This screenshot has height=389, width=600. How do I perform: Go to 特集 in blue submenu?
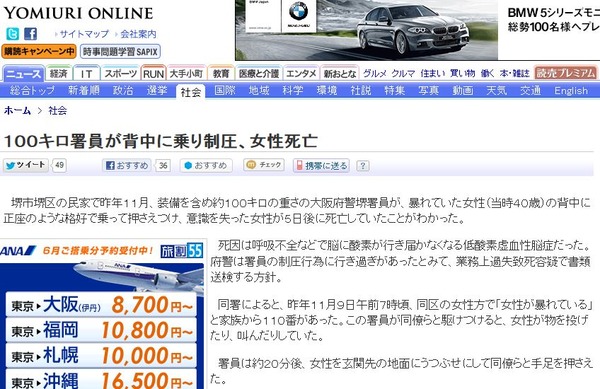(x=395, y=91)
